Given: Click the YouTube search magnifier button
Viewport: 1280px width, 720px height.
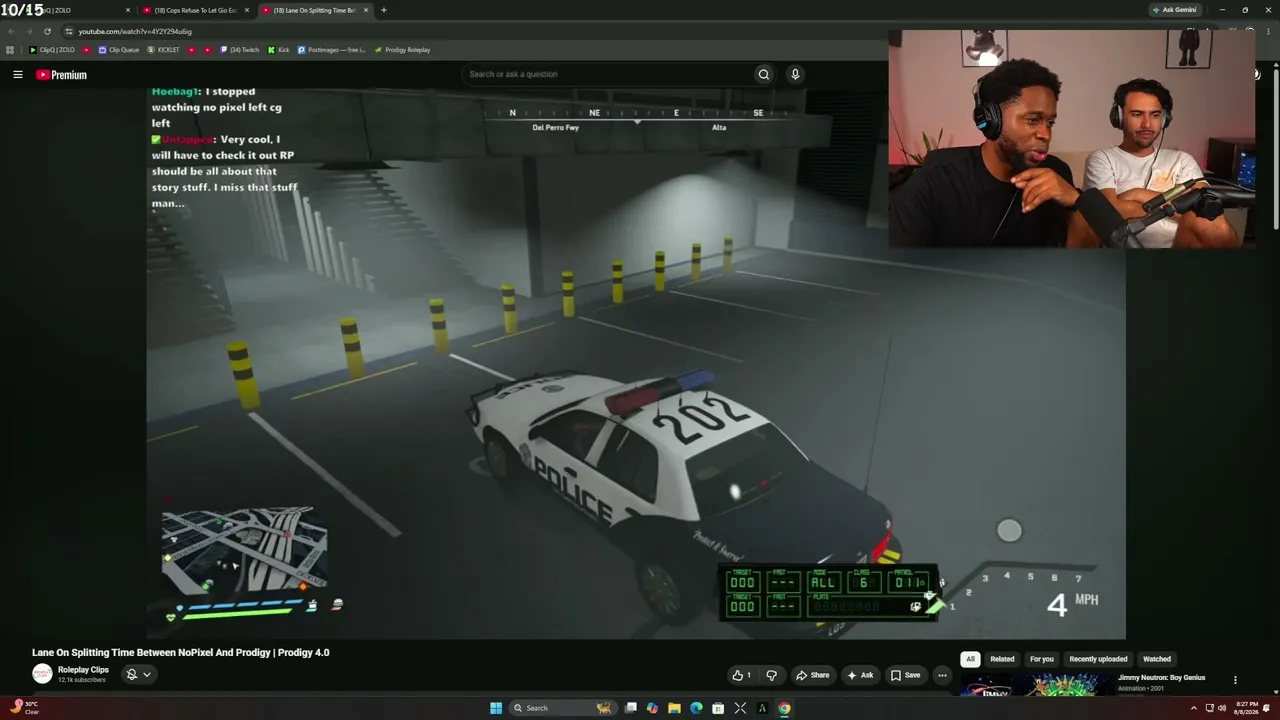Looking at the screenshot, I should [764, 74].
